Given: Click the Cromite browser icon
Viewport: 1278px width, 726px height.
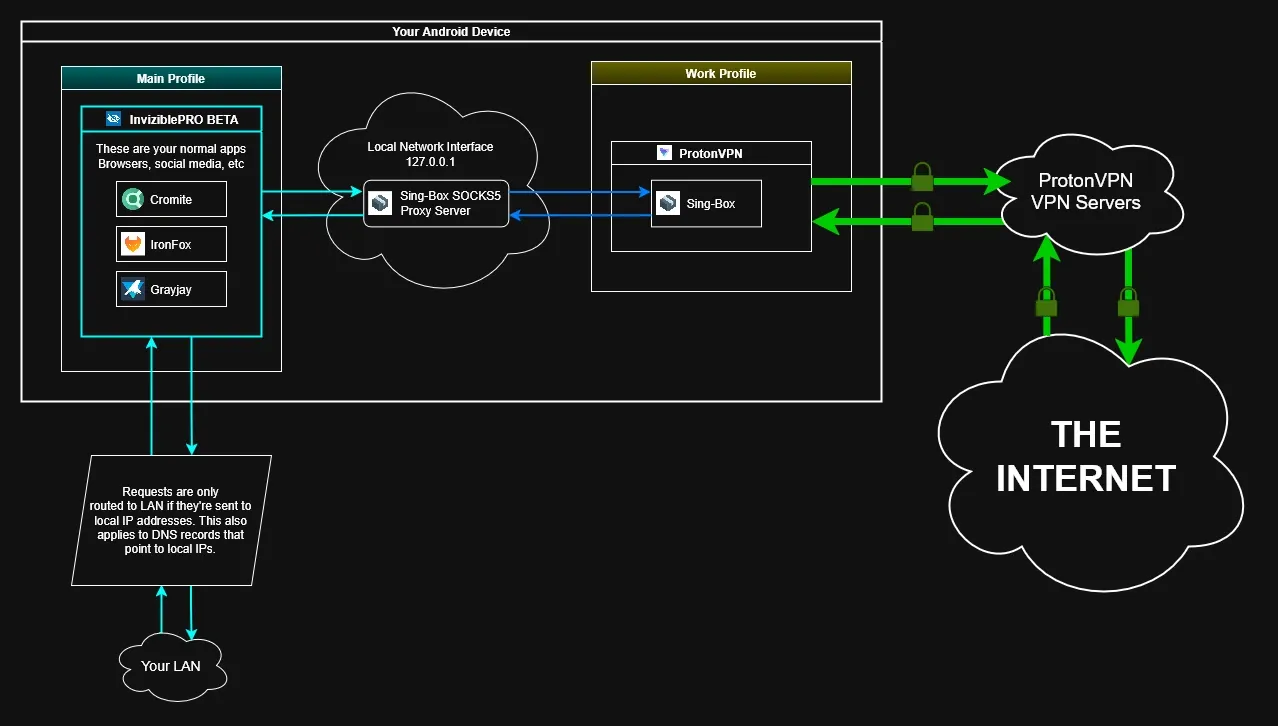Looking at the screenshot, I should point(133,200).
